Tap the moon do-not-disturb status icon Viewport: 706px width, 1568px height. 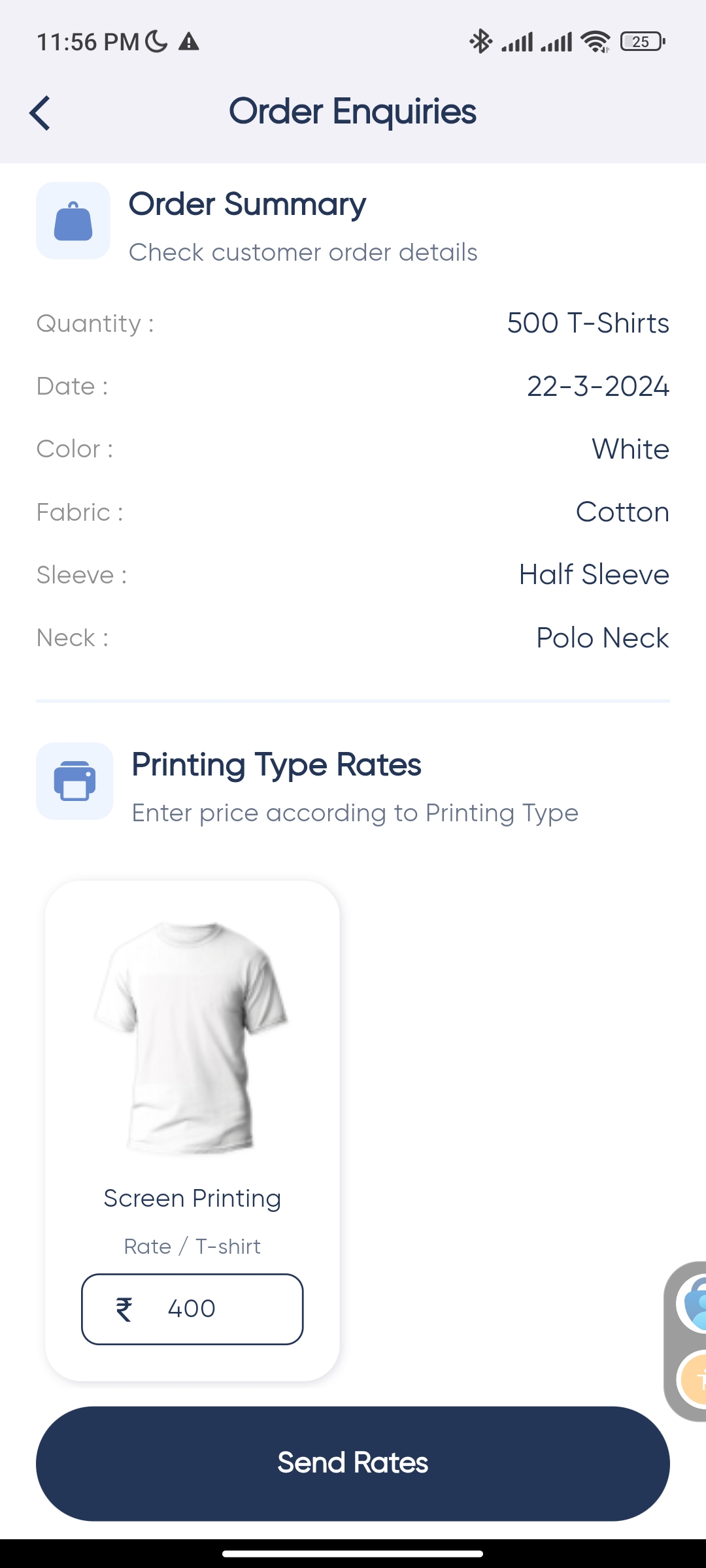pos(156,42)
